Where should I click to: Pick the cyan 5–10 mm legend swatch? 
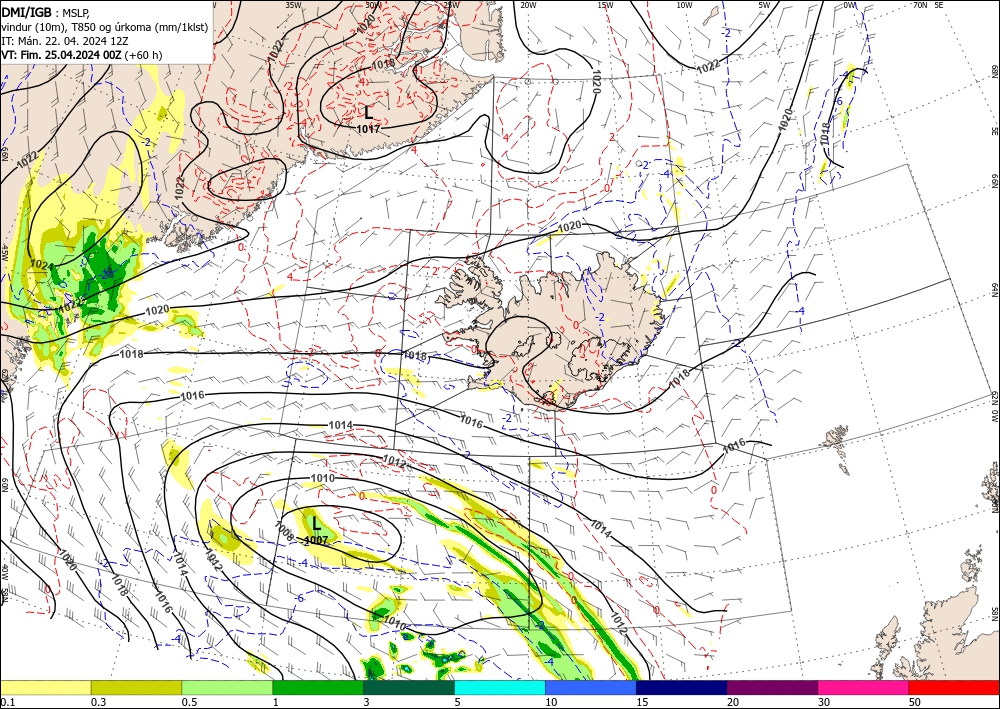pos(500,687)
